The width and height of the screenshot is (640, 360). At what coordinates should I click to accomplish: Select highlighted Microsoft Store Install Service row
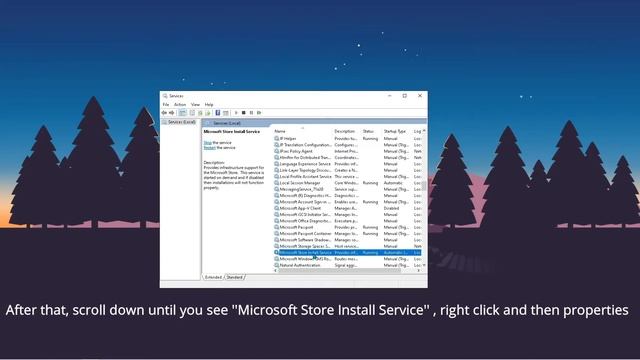pos(347,253)
